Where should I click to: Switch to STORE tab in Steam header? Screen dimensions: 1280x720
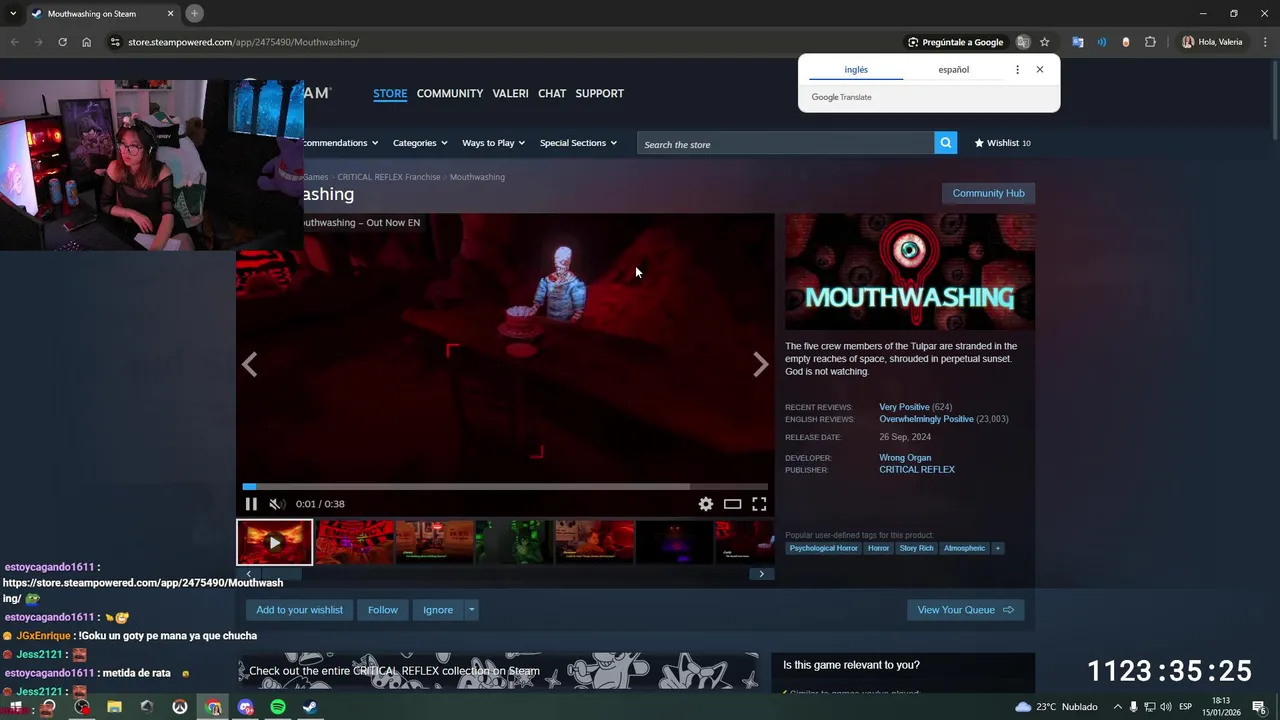(x=390, y=93)
